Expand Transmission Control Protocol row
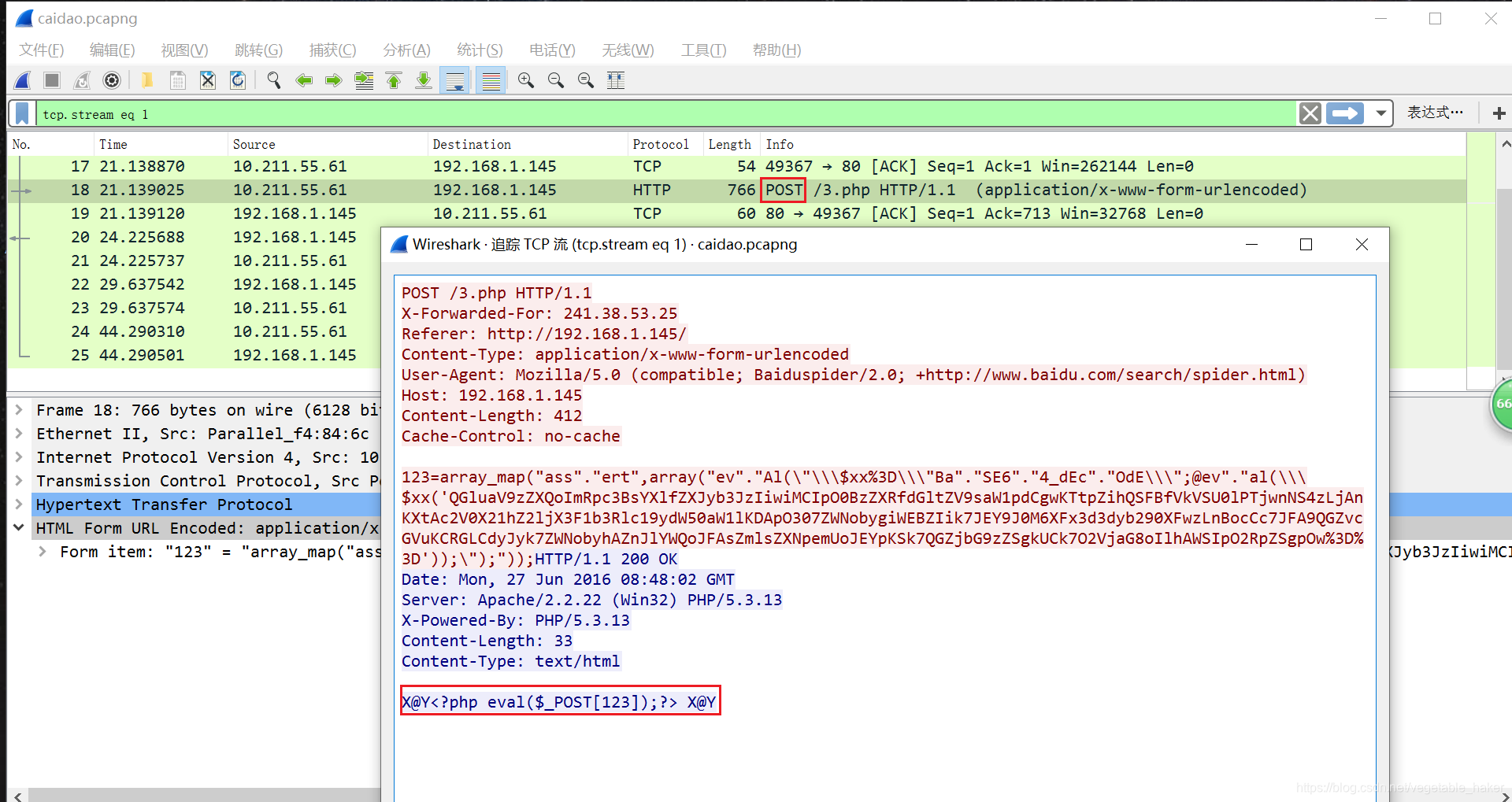 click(19, 481)
